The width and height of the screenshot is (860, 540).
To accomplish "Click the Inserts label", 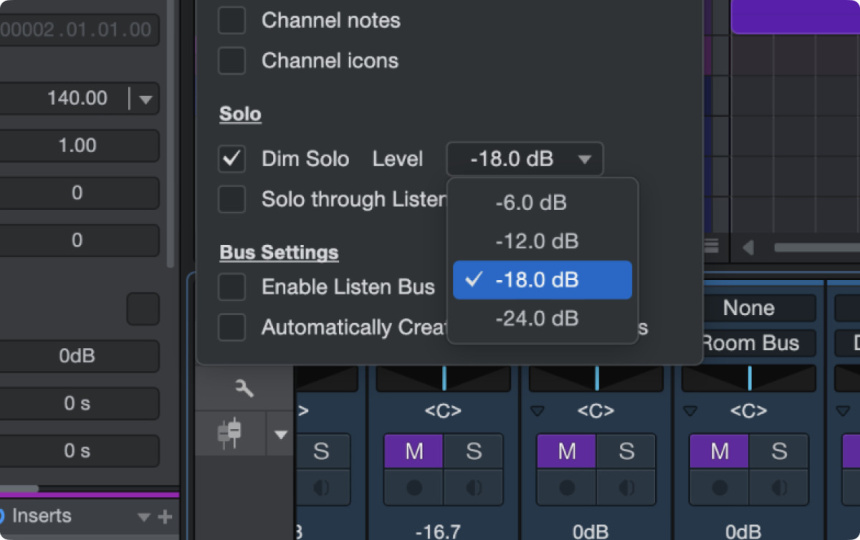I will click(42, 516).
